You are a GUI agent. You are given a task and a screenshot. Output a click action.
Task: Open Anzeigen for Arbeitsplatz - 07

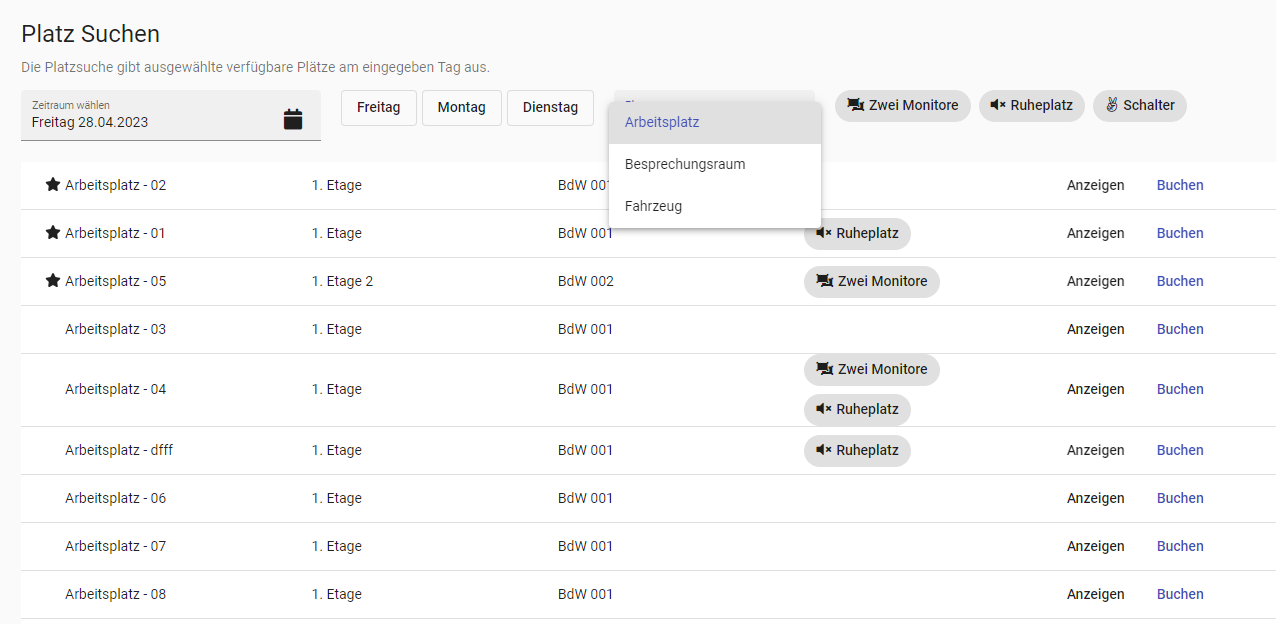point(1095,546)
